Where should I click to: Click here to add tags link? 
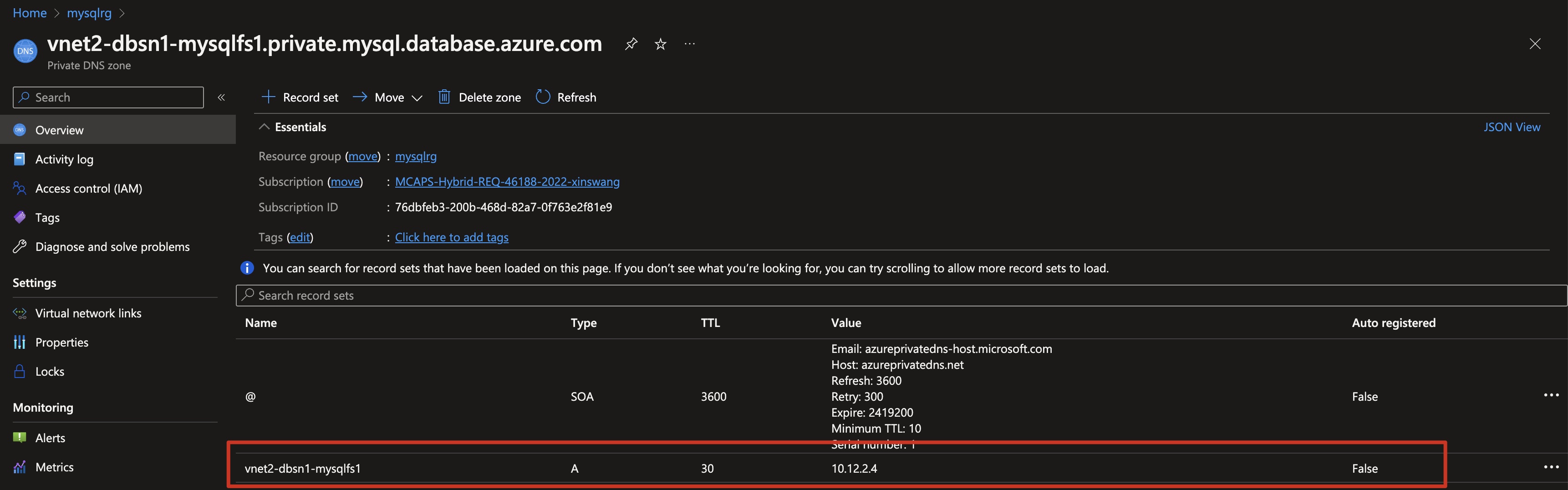pos(452,237)
